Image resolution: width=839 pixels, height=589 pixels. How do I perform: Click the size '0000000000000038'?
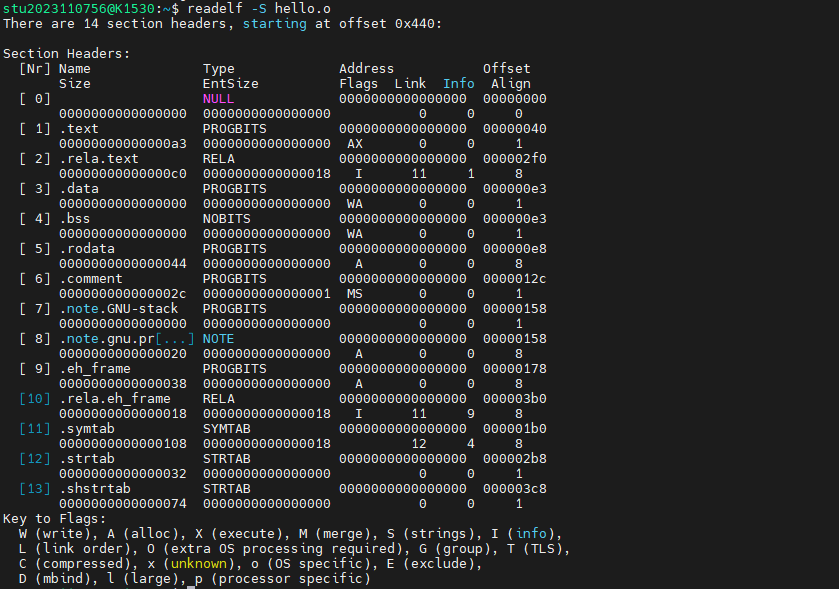click(x=123, y=383)
